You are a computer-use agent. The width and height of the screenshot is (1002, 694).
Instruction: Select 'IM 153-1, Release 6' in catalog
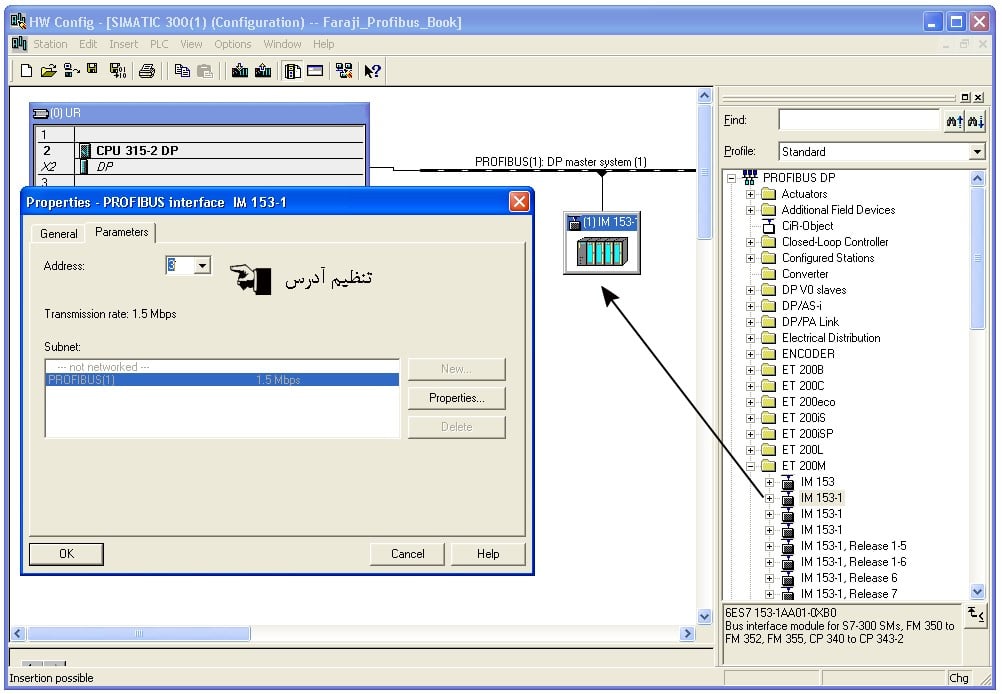[849, 578]
